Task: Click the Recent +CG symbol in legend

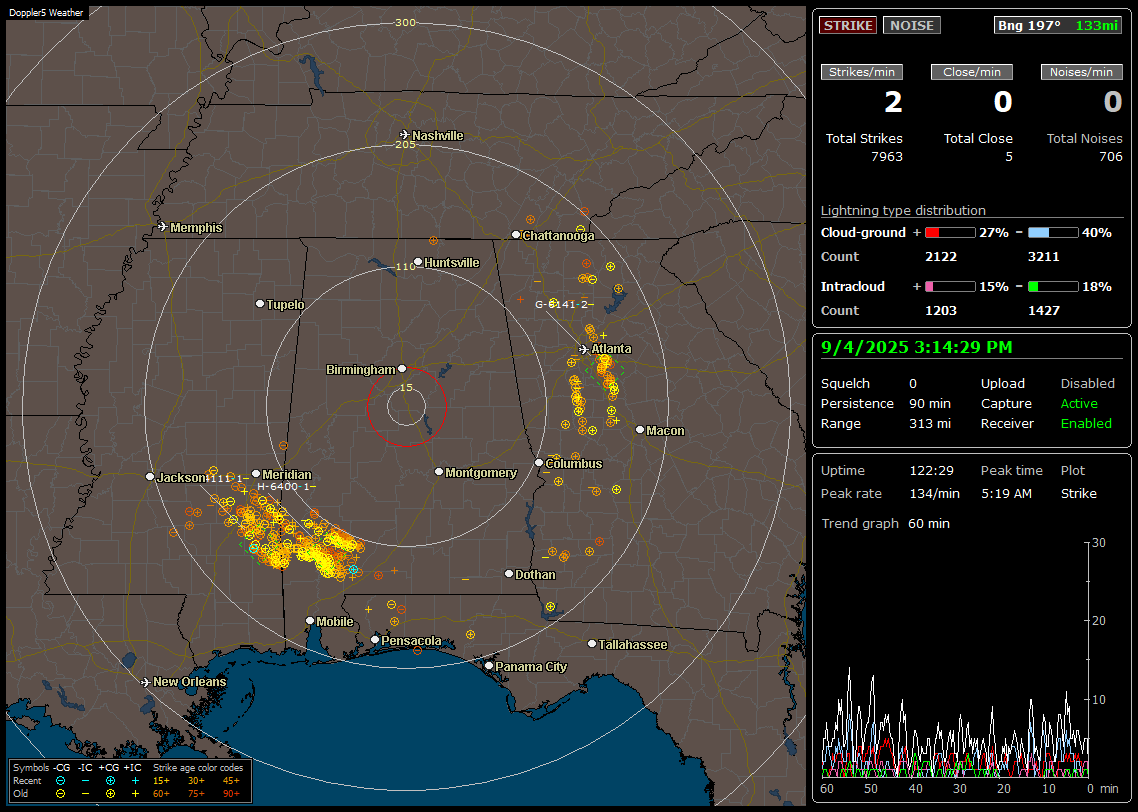Action: (x=110, y=781)
